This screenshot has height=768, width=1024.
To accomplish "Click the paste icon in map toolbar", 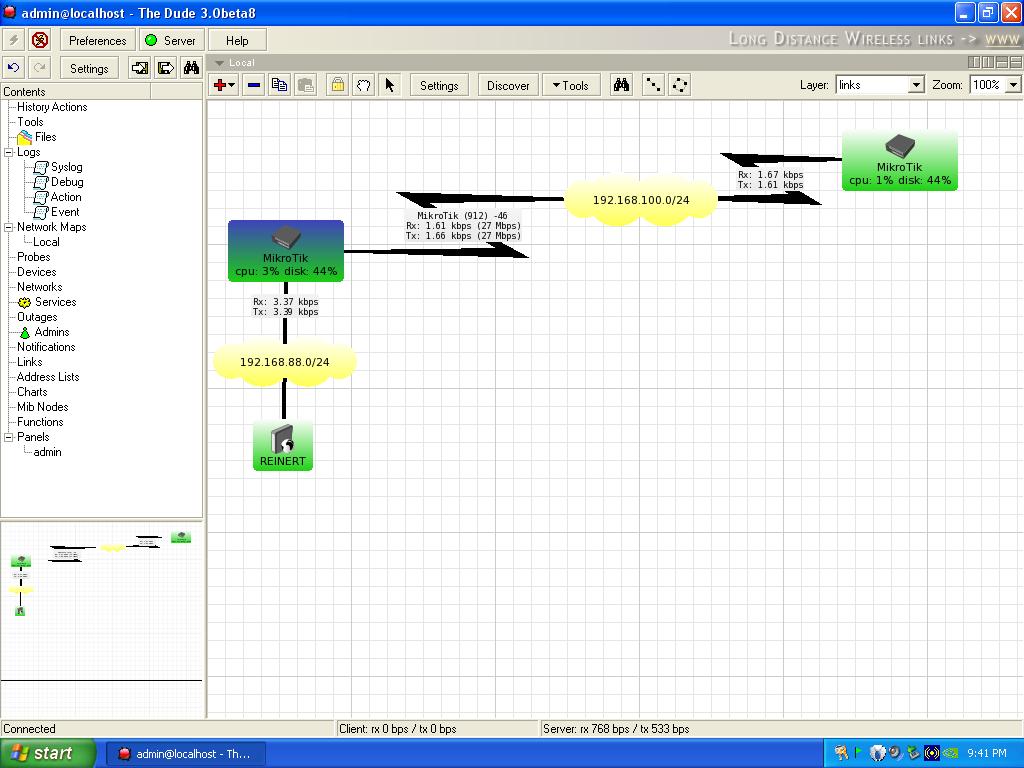I will click(x=306, y=85).
